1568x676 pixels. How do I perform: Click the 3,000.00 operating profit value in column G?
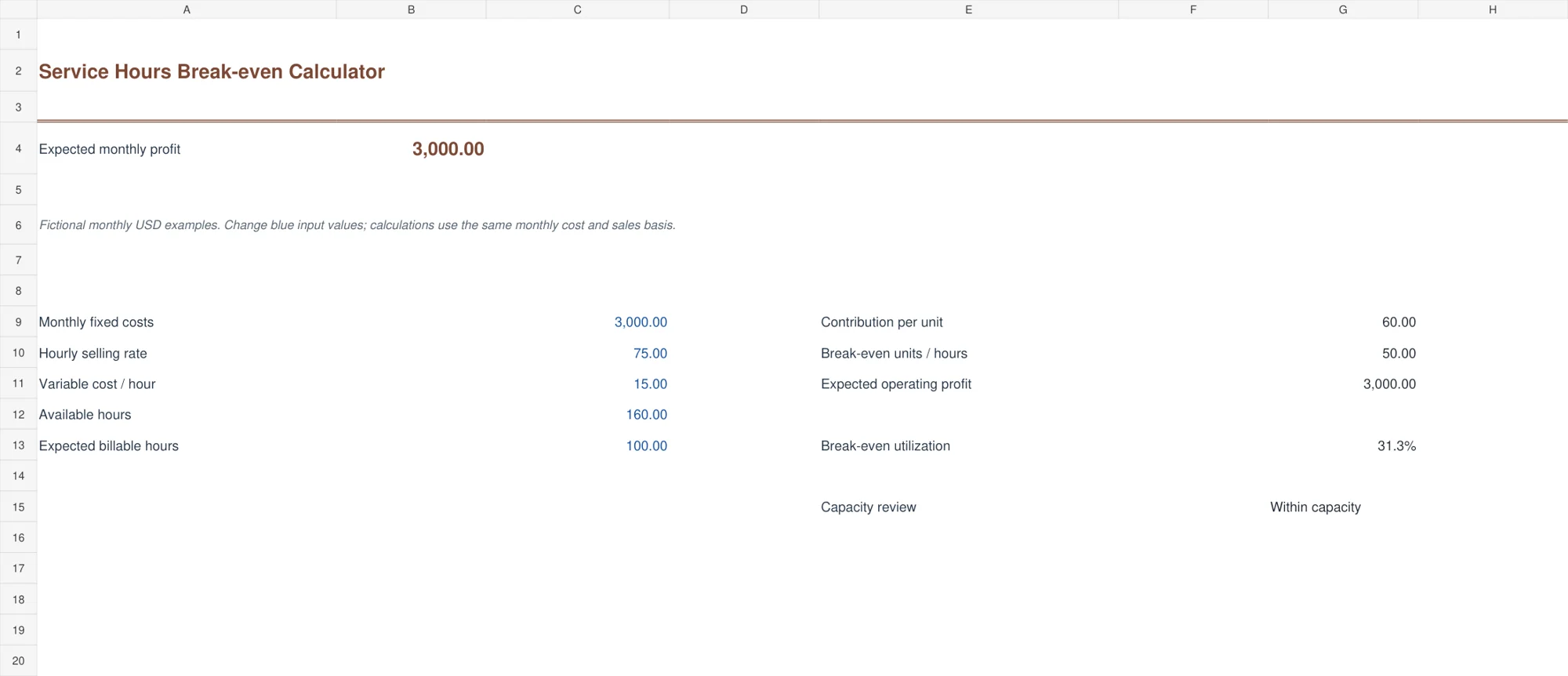1389,384
